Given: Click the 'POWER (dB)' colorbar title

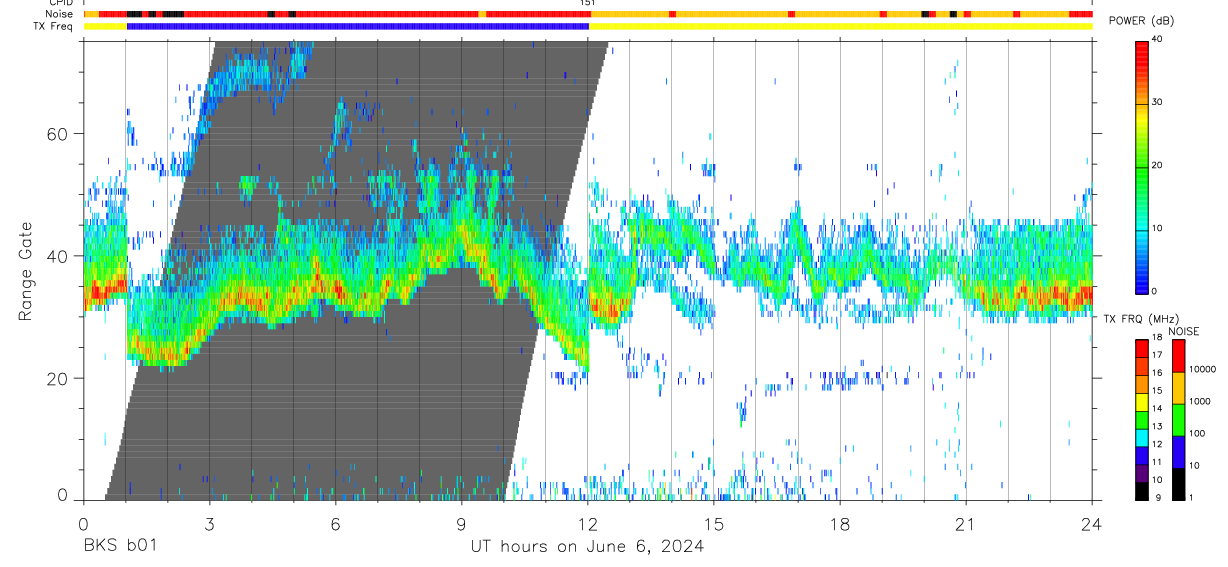Looking at the screenshot, I should click(1141, 22).
